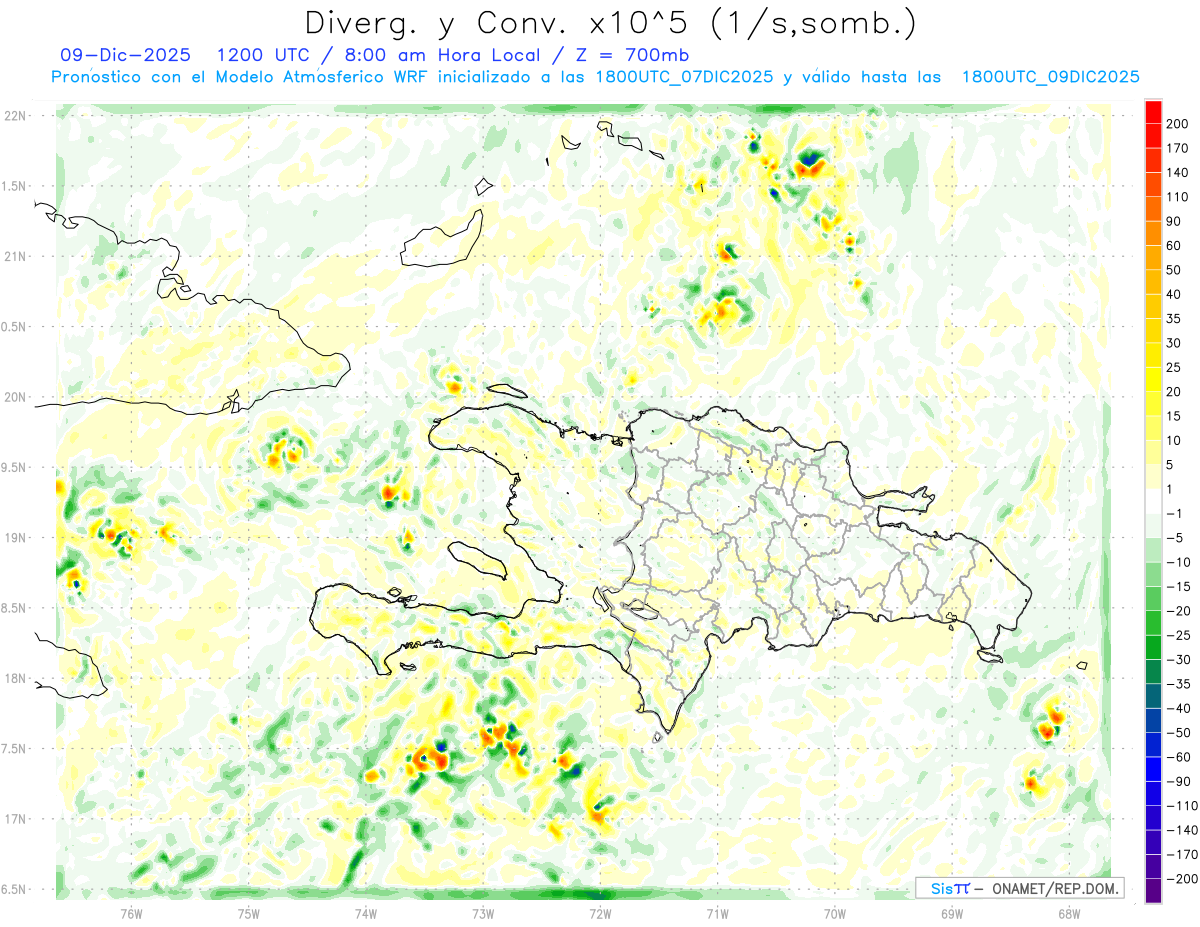Click the green swatch between -20 and -25
Viewport: 1200px width, 927px height.
pyautogui.click(x=1153, y=623)
